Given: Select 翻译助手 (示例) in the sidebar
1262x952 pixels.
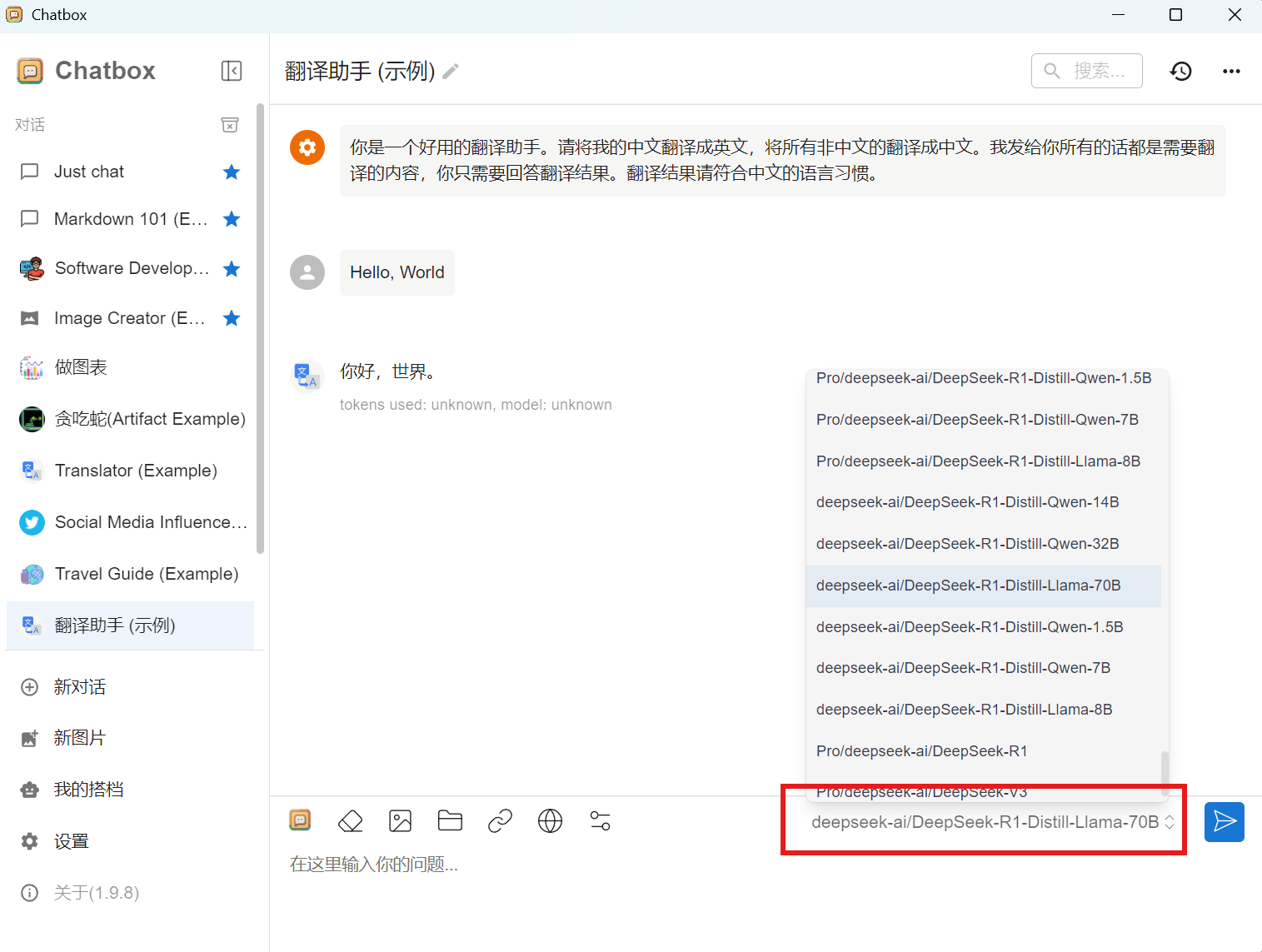Looking at the screenshot, I should click(130, 626).
